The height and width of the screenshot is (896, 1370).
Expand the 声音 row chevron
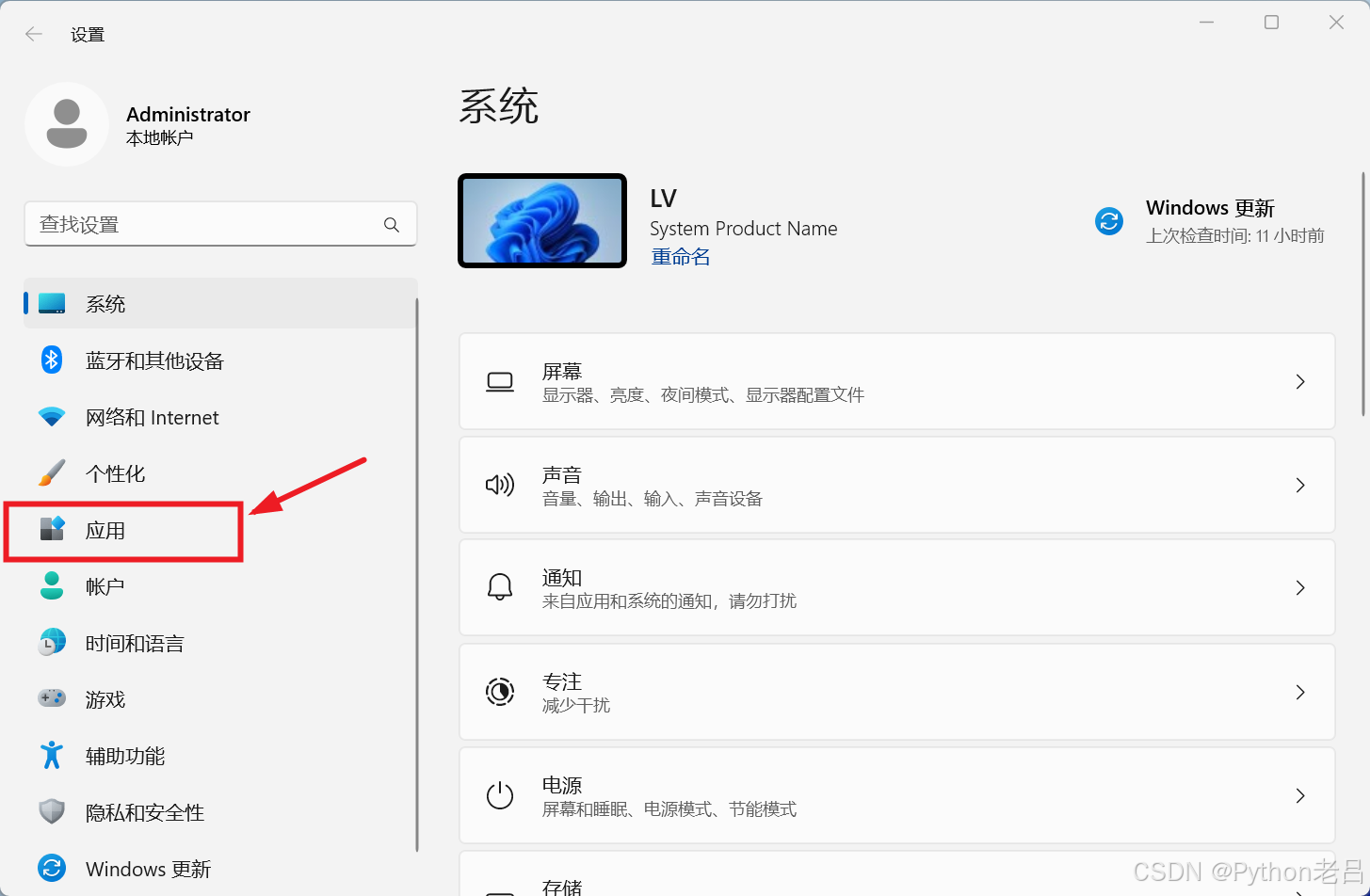(1300, 485)
